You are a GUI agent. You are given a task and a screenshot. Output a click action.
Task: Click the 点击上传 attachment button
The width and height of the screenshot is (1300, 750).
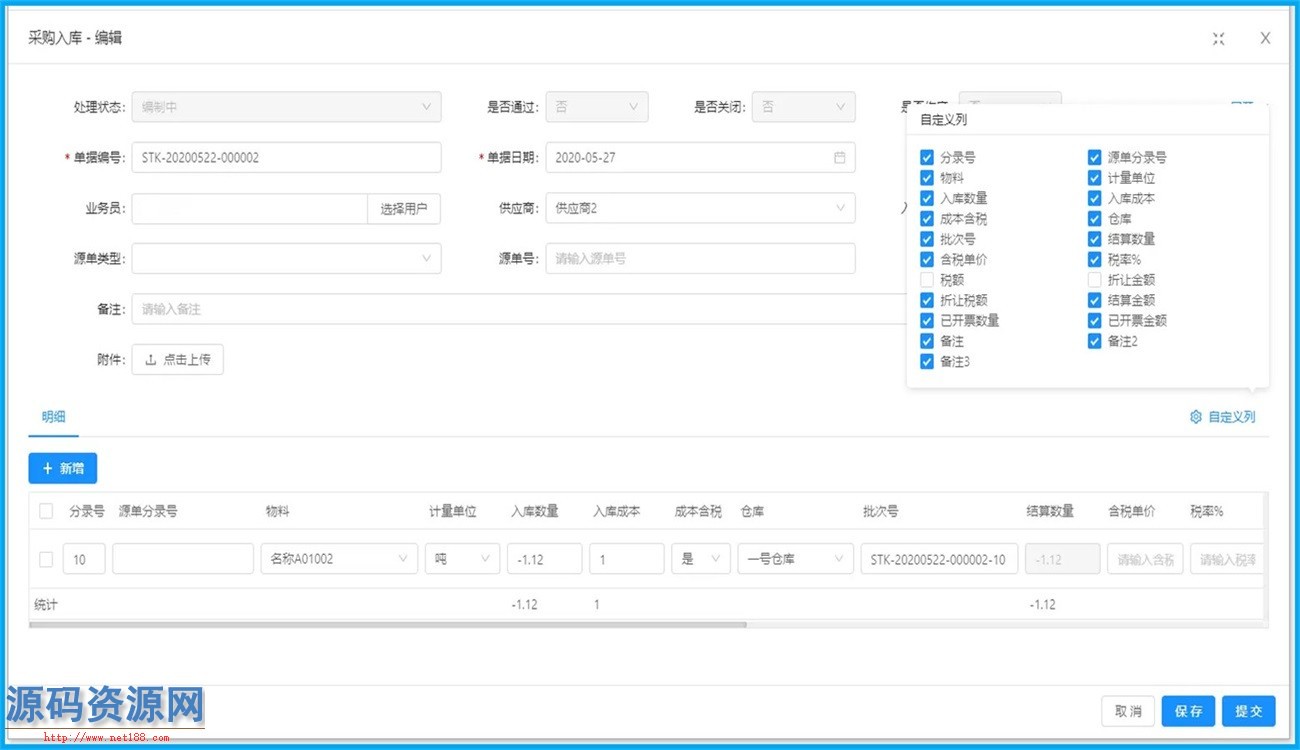(x=178, y=360)
